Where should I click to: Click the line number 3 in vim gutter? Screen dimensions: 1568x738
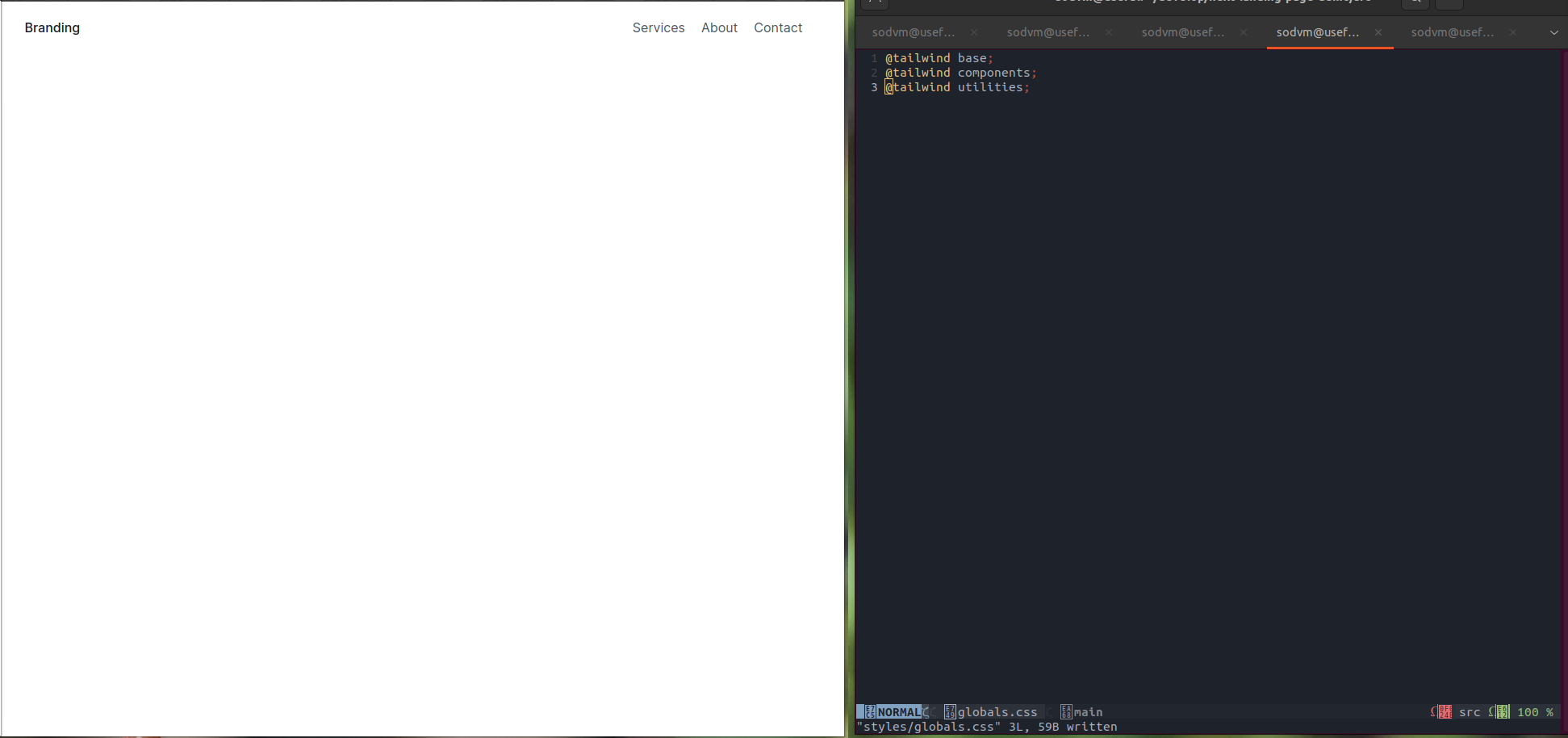pos(874,87)
